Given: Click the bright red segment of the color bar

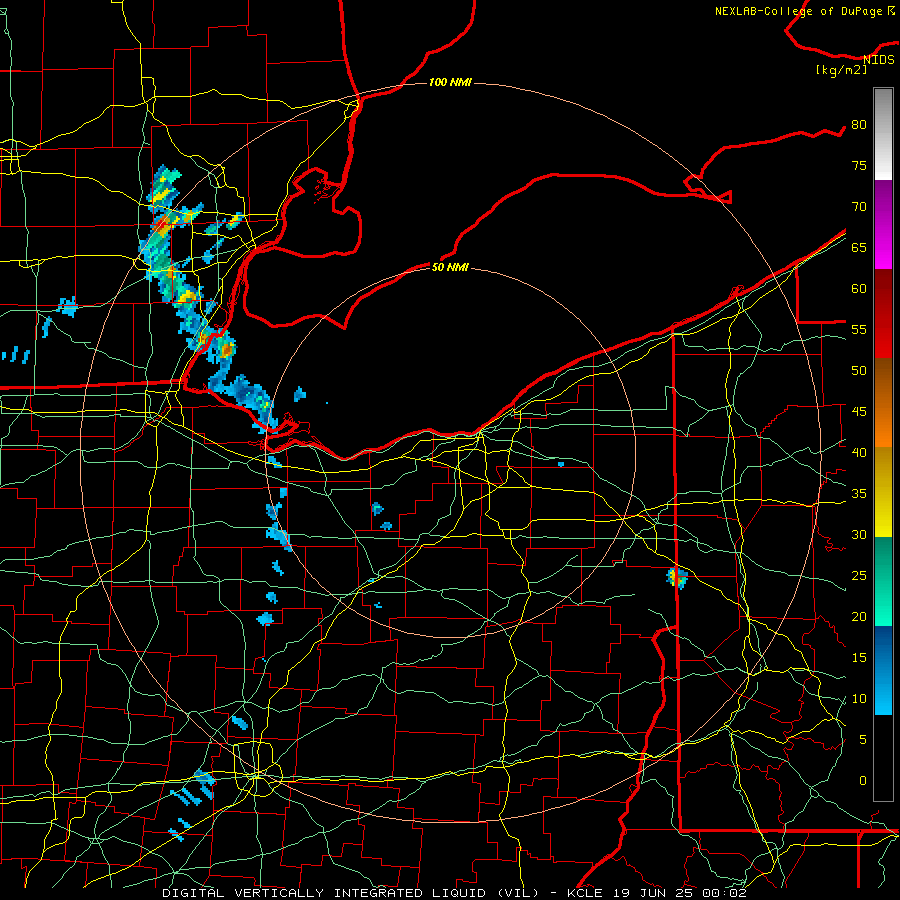Looking at the screenshot, I should 883,314.
